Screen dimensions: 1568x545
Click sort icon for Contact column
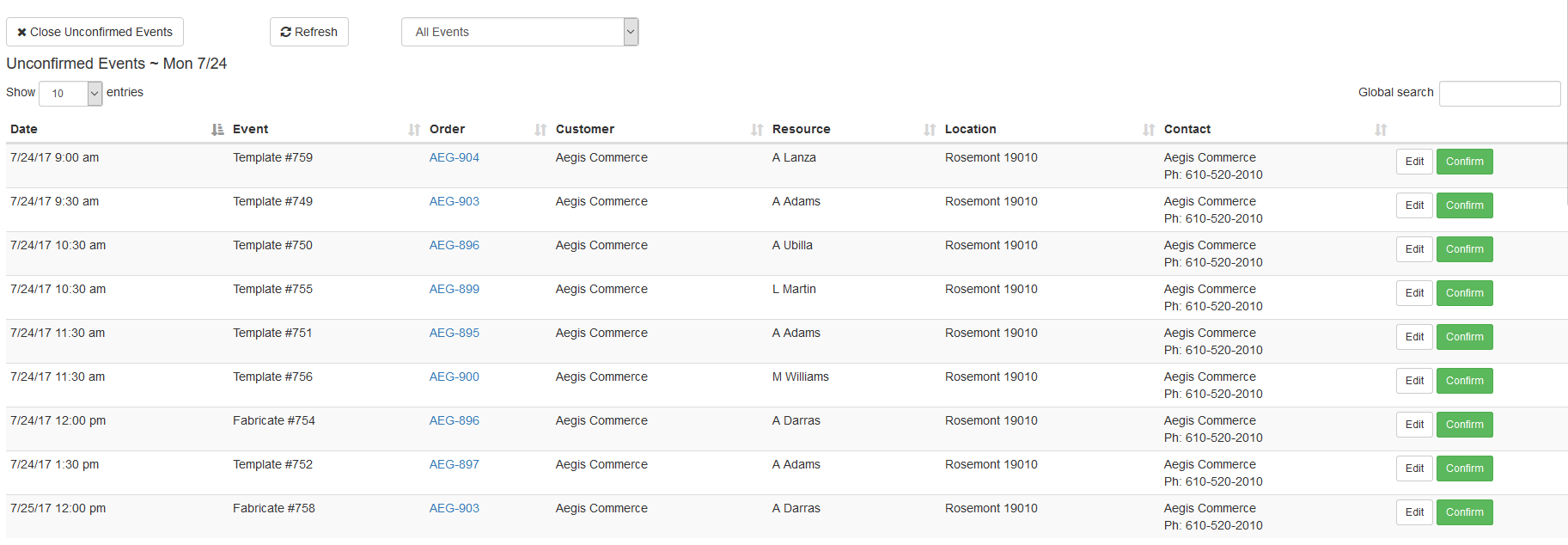tap(1381, 130)
